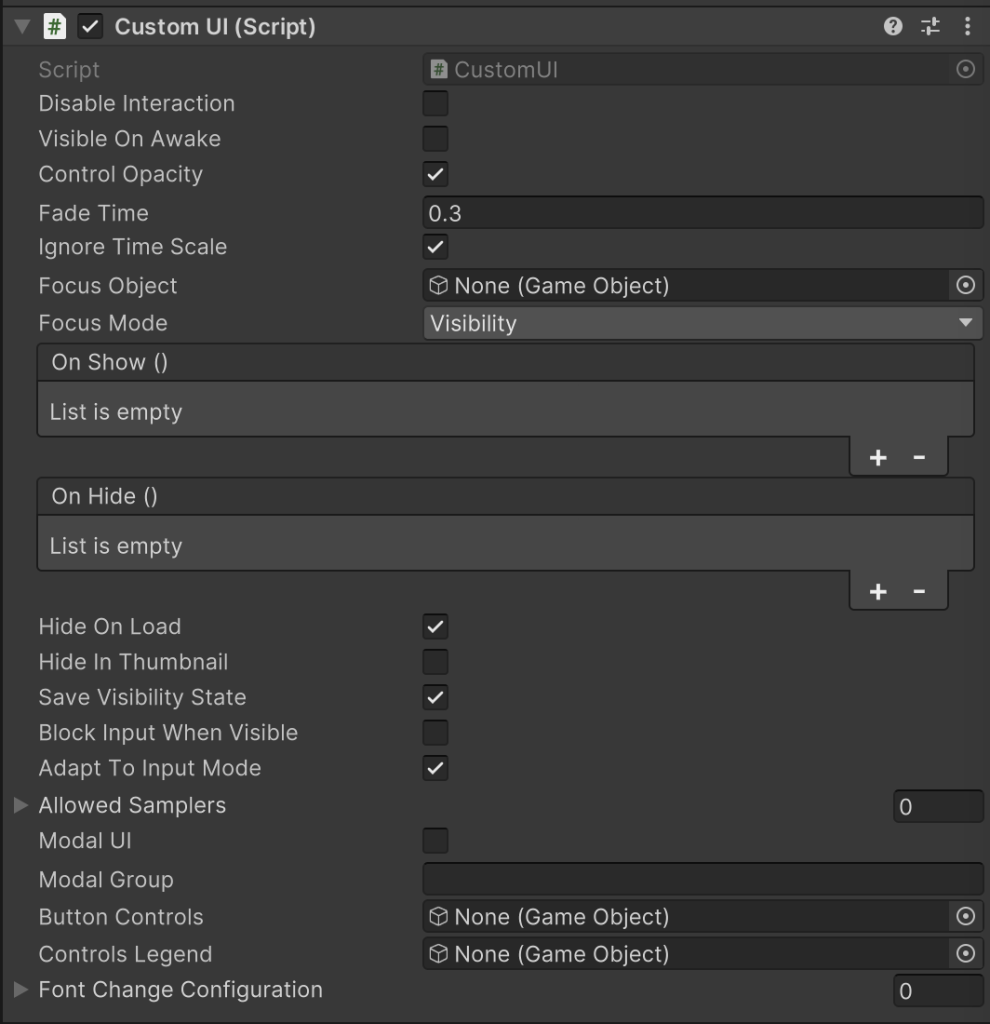Collapse the Custom UI (Script) component
The width and height of the screenshot is (990, 1024).
(22, 27)
